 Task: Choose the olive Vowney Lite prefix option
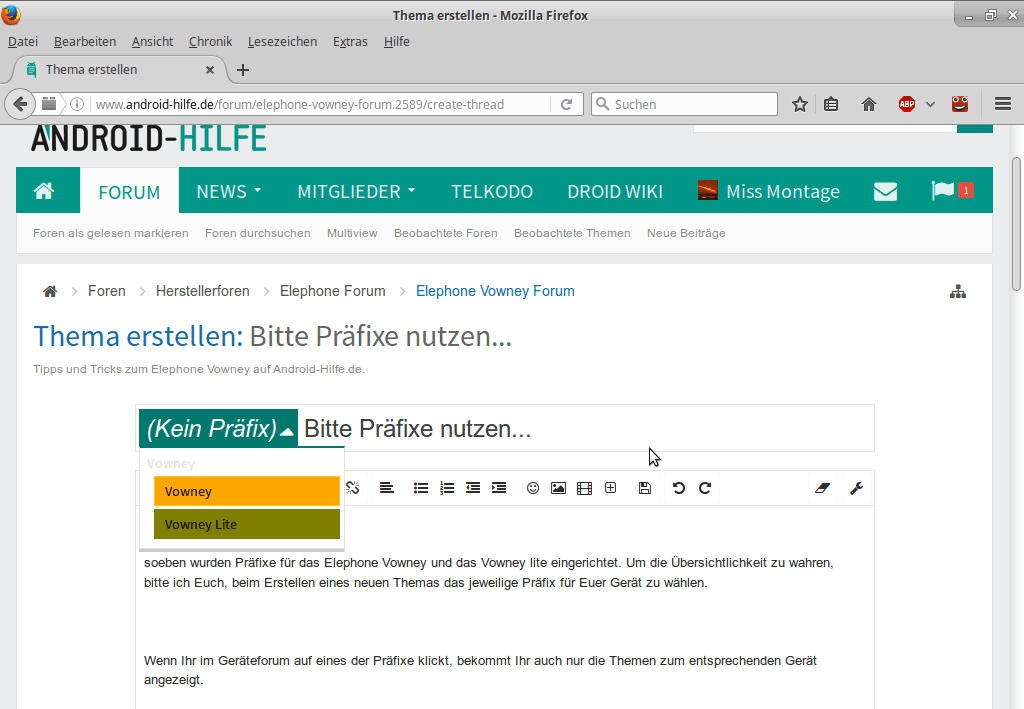click(247, 524)
